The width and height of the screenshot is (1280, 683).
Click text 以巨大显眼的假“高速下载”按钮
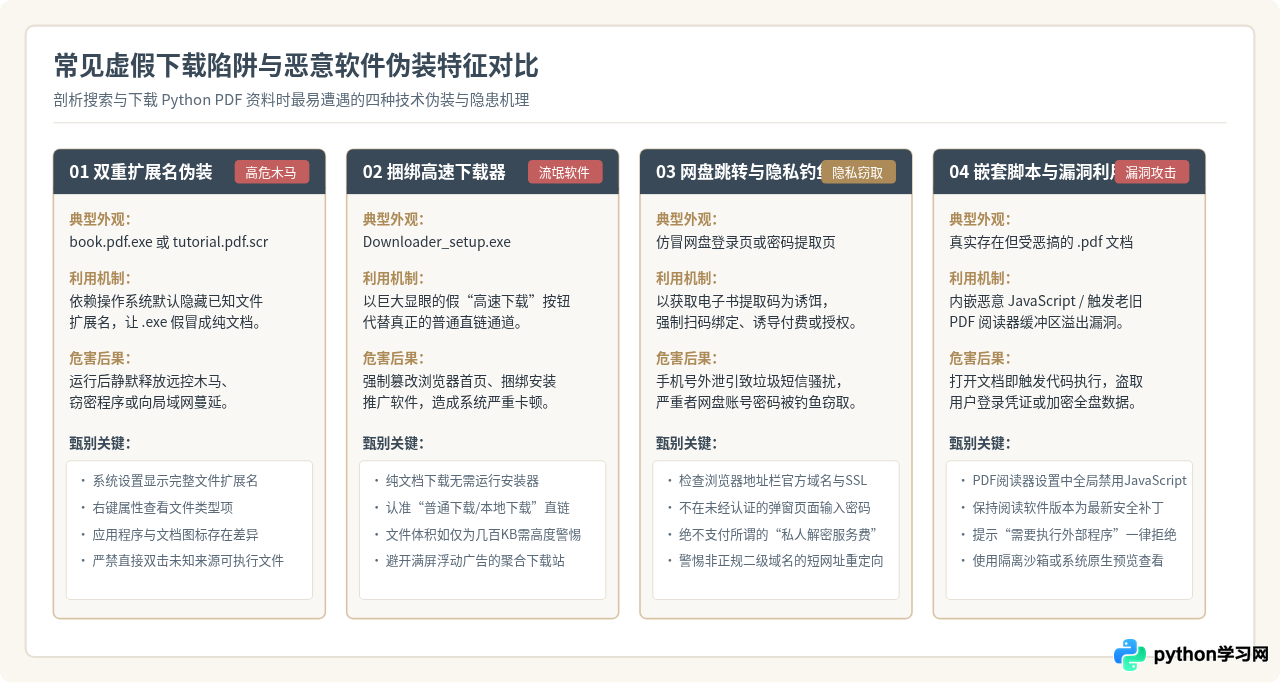pyautogui.click(x=466, y=301)
